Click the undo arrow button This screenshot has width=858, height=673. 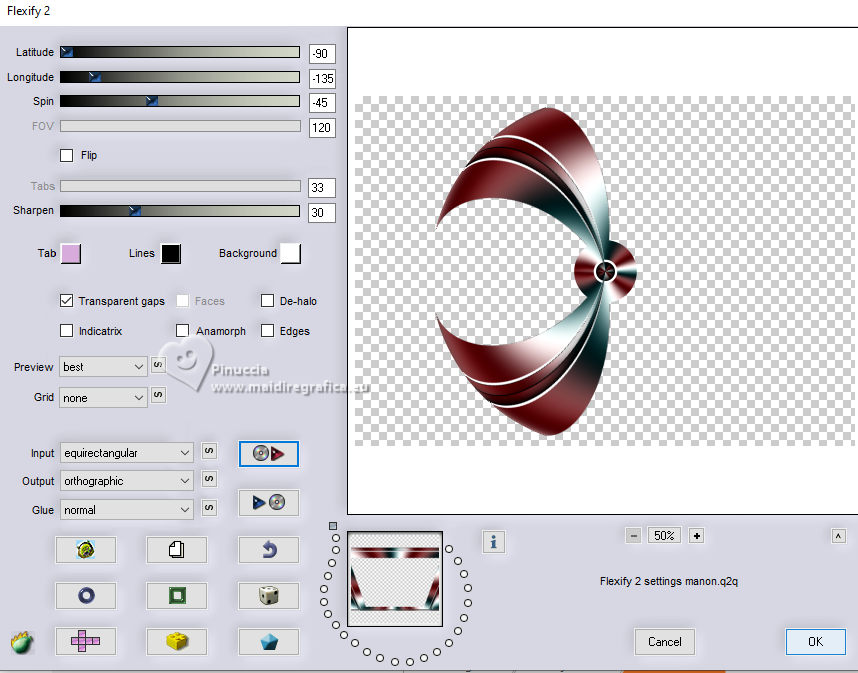coord(268,549)
